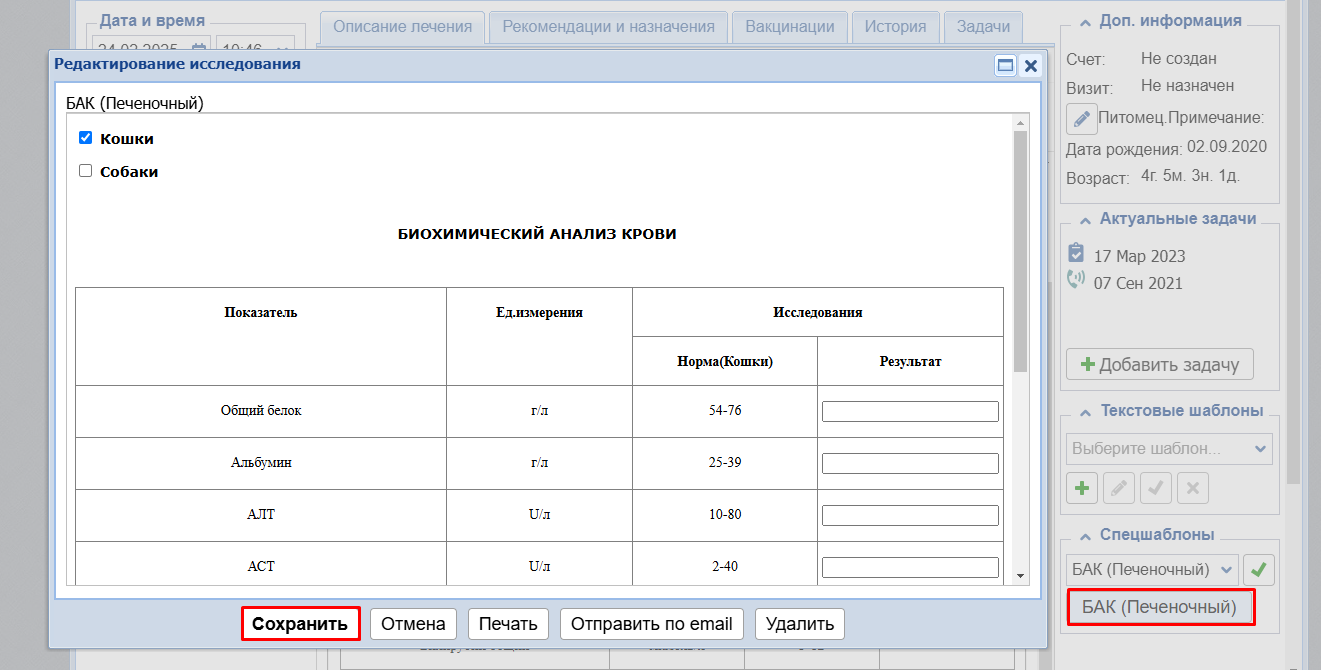Collapse the Доп. информация section

pos(1083,21)
